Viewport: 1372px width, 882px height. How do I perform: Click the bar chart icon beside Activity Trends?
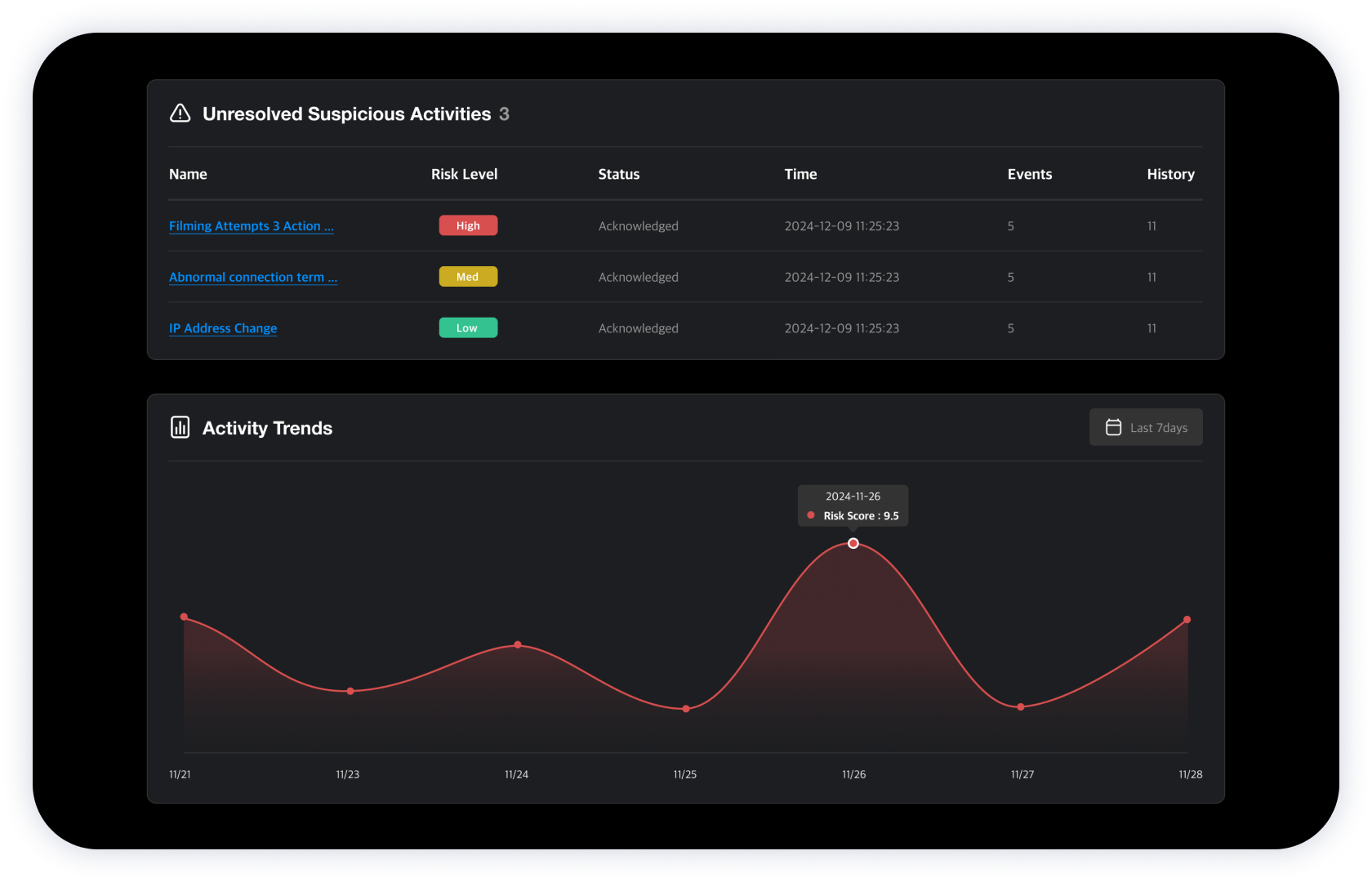click(x=180, y=427)
